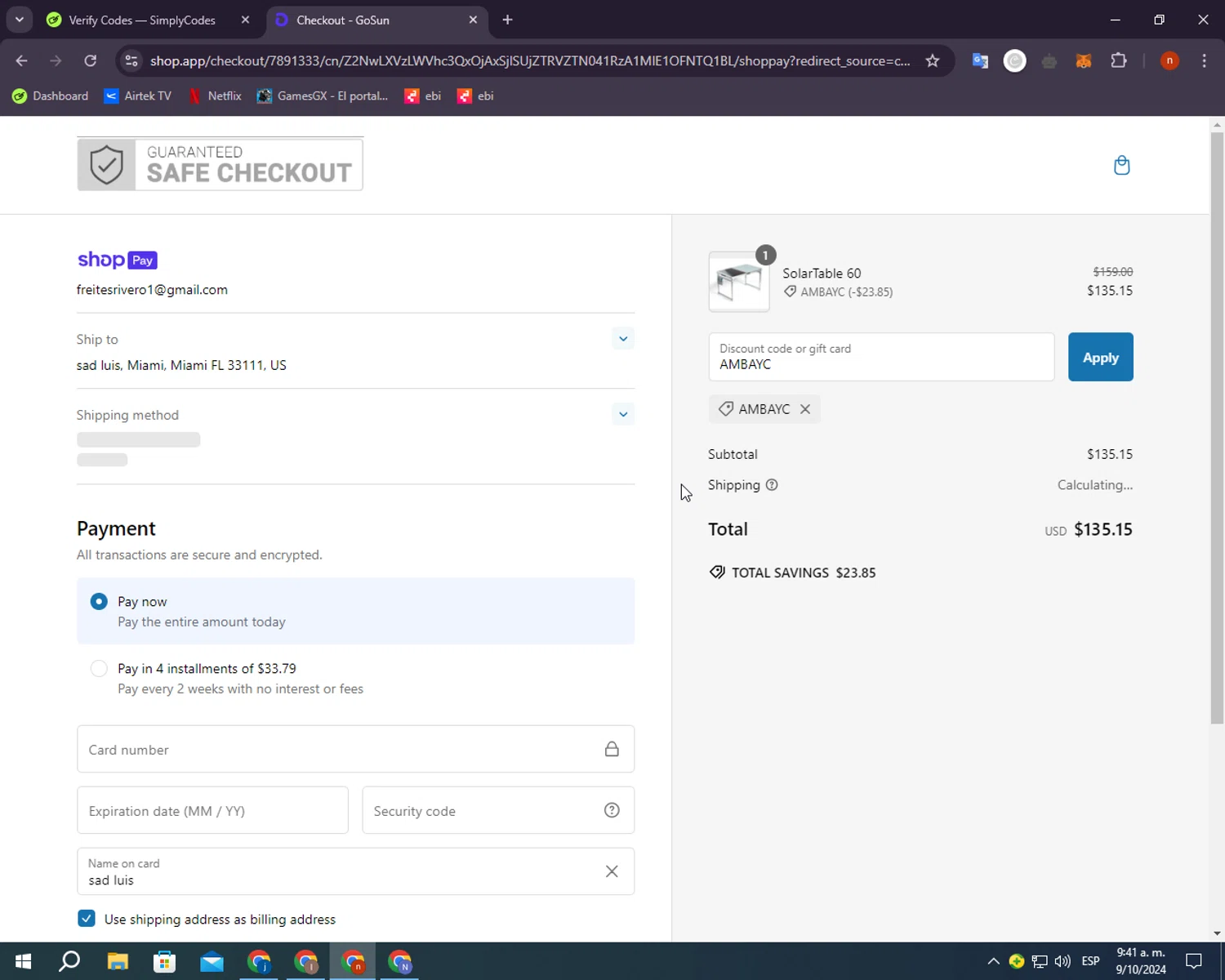Close the Checkout - GoSun tab
1225x980 pixels.
pyautogui.click(x=473, y=20)
